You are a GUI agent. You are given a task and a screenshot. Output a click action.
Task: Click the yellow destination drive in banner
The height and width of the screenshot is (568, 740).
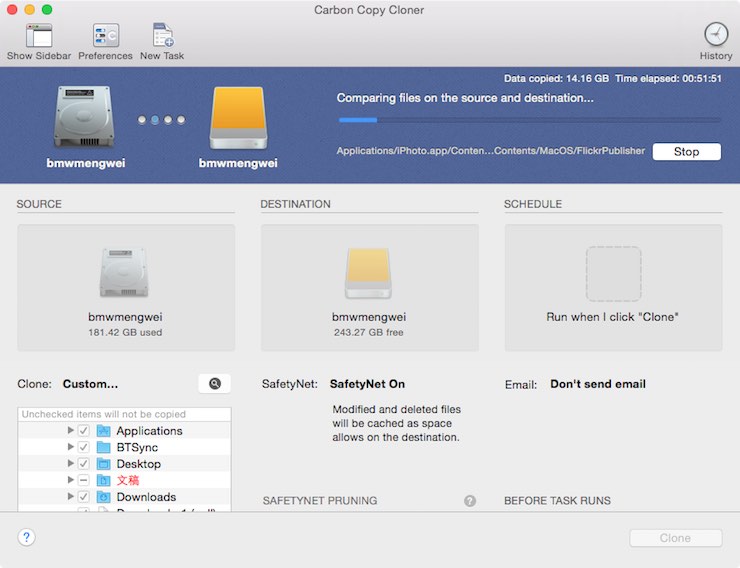pyautogui.click(x=238, y=118)
